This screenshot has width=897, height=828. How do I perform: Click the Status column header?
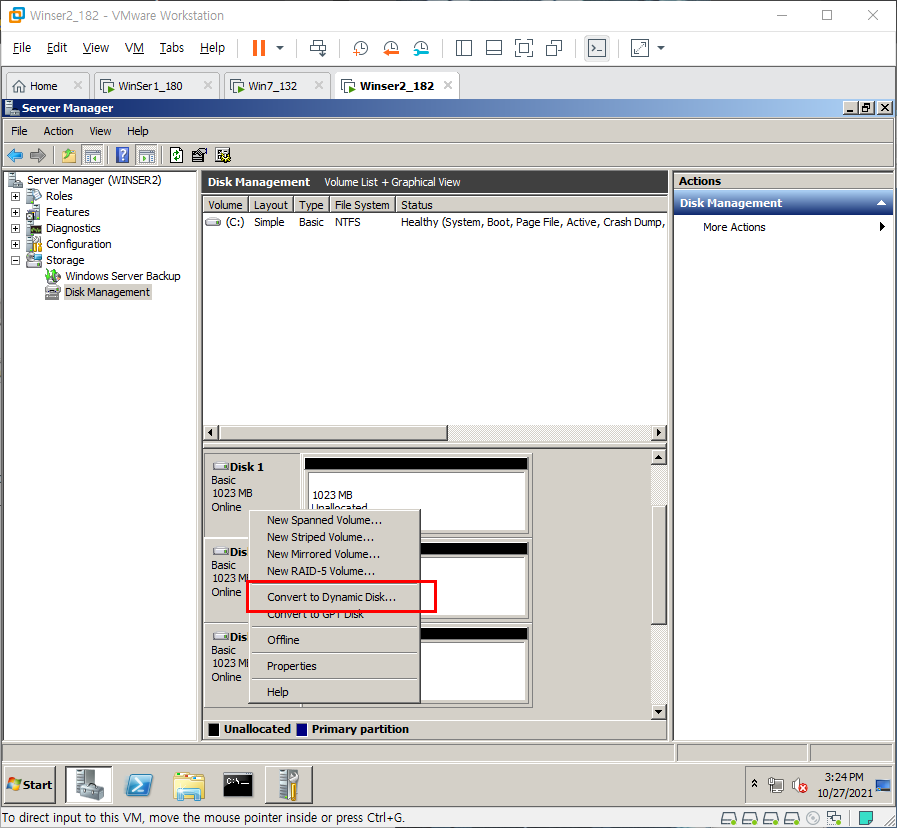tap(416, 205)
